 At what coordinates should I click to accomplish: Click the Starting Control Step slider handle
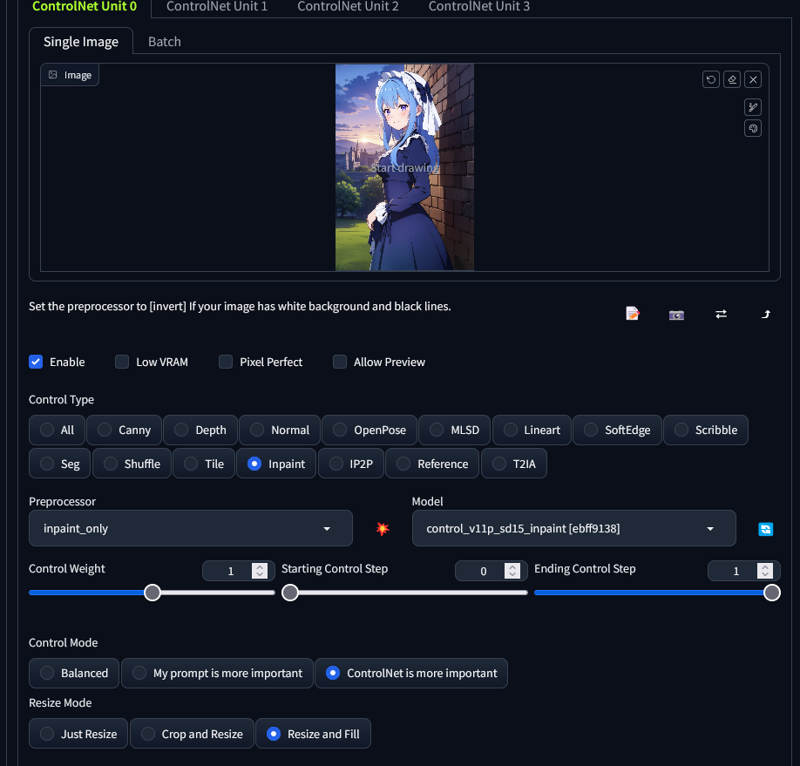coord(290,592)
